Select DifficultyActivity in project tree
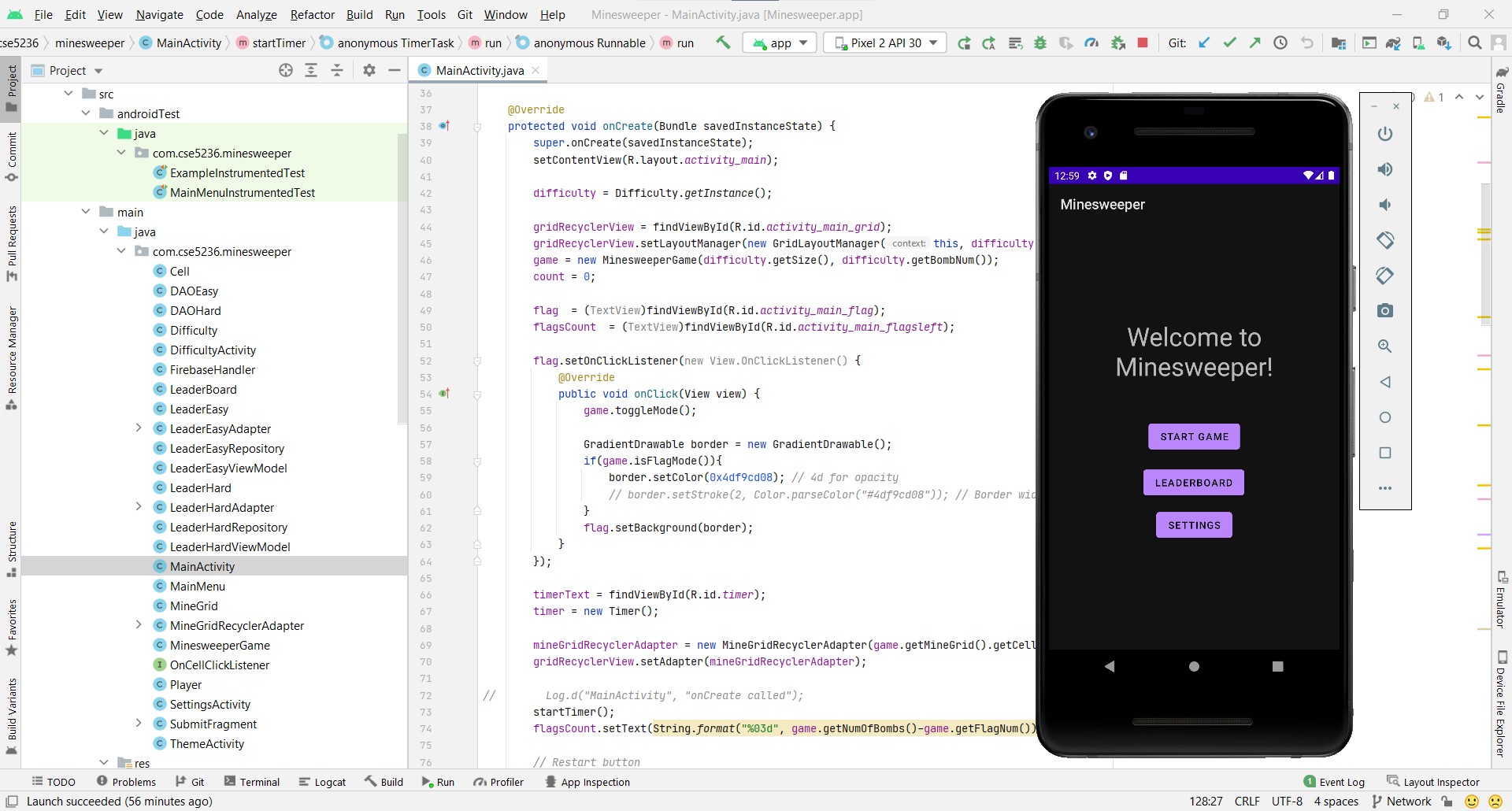Image resolution: width=1512 pixels, height=811 pixels. click(x=213, y=350)
